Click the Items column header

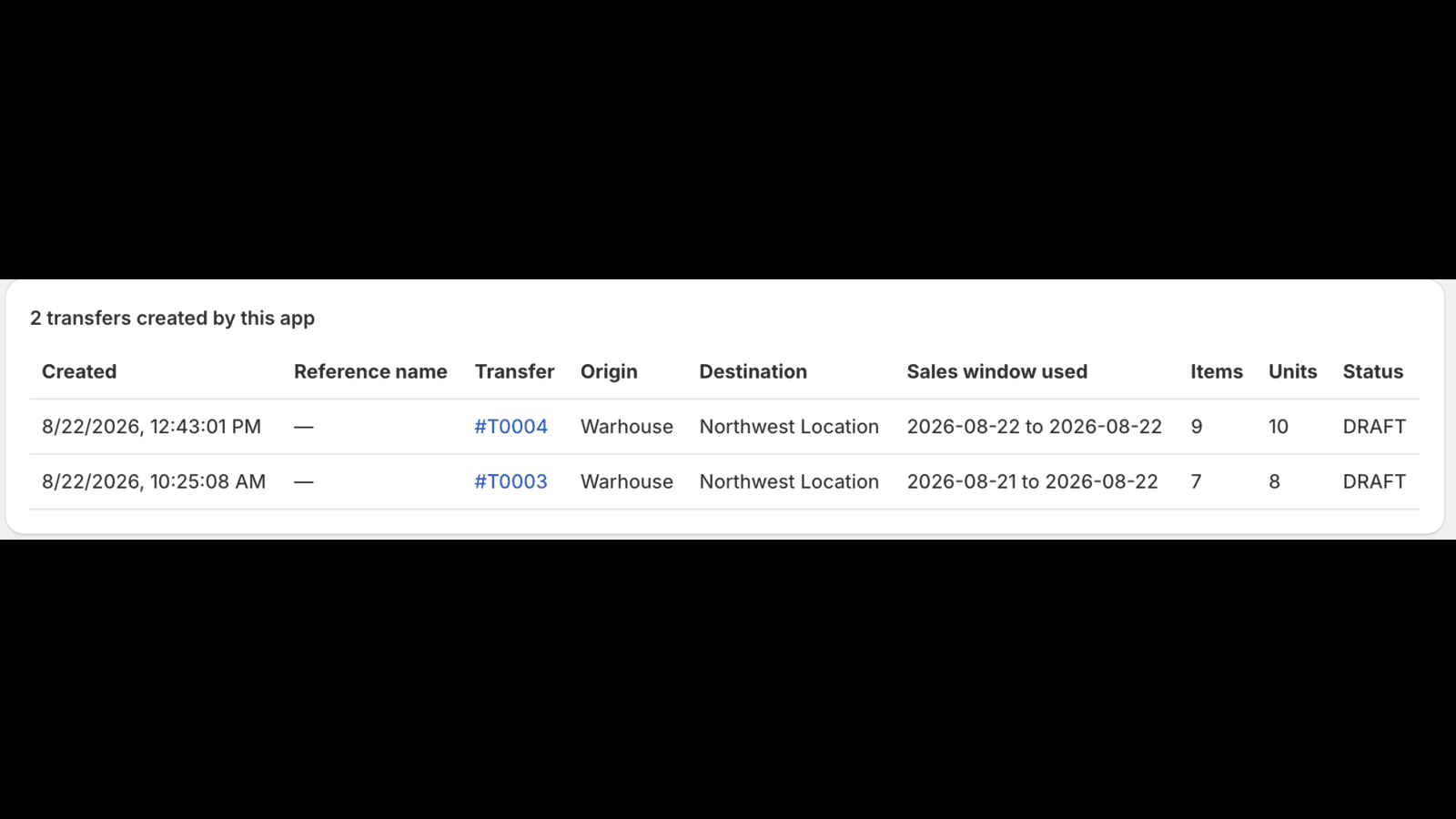(1216, 371)
